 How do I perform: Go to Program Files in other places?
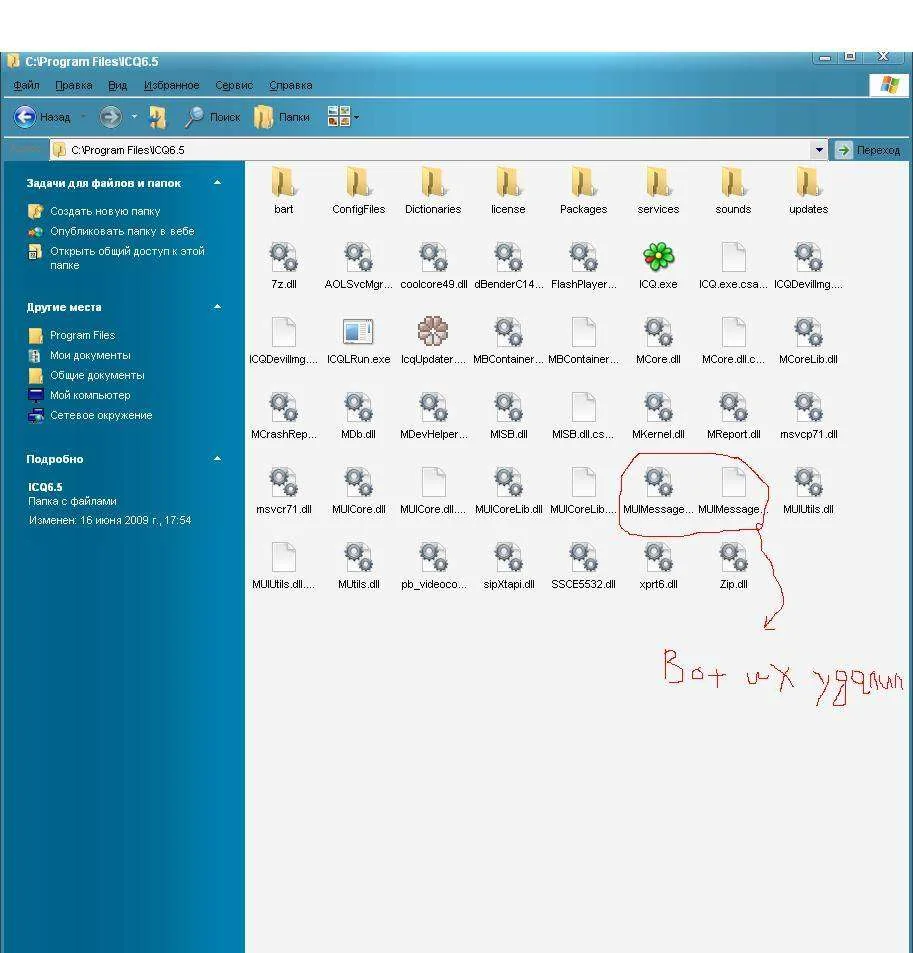click(82, 335)
